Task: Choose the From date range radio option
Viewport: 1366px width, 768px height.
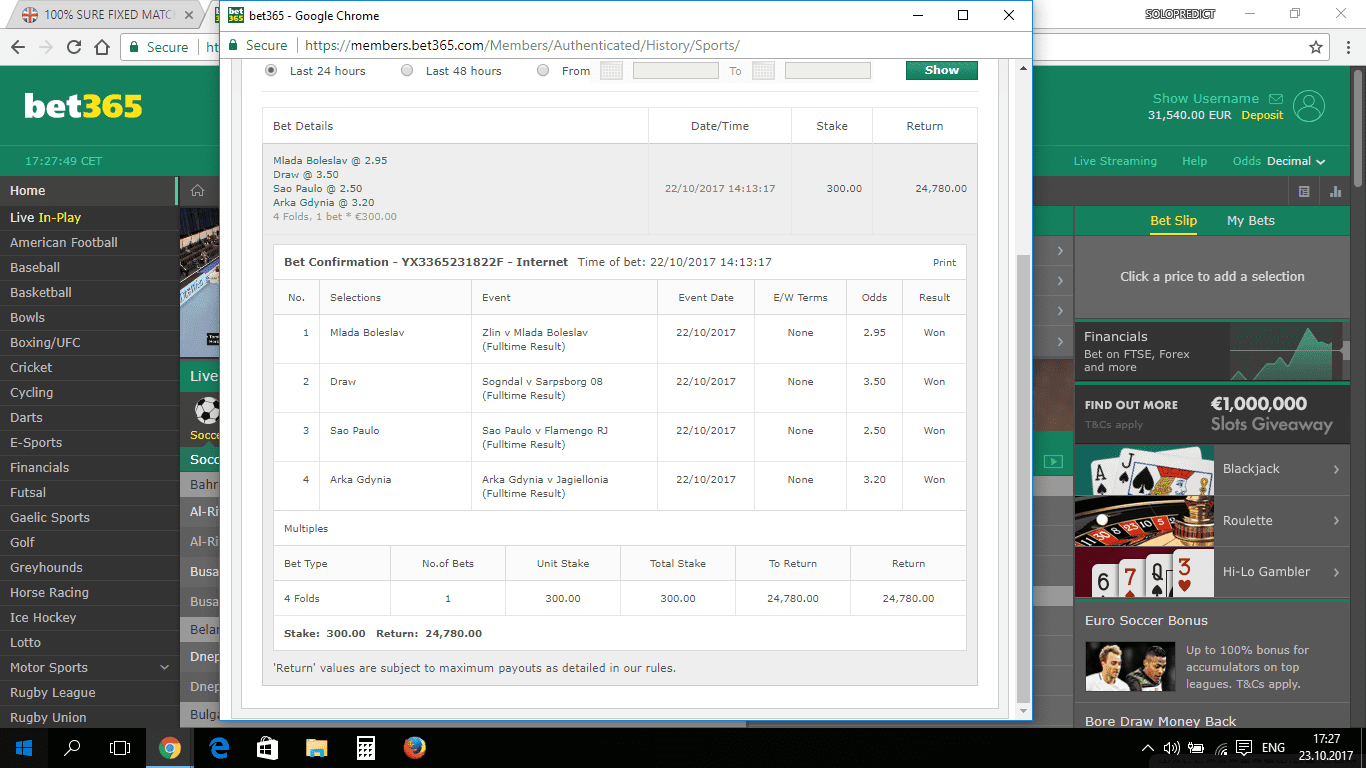Action: coord(543,71)
